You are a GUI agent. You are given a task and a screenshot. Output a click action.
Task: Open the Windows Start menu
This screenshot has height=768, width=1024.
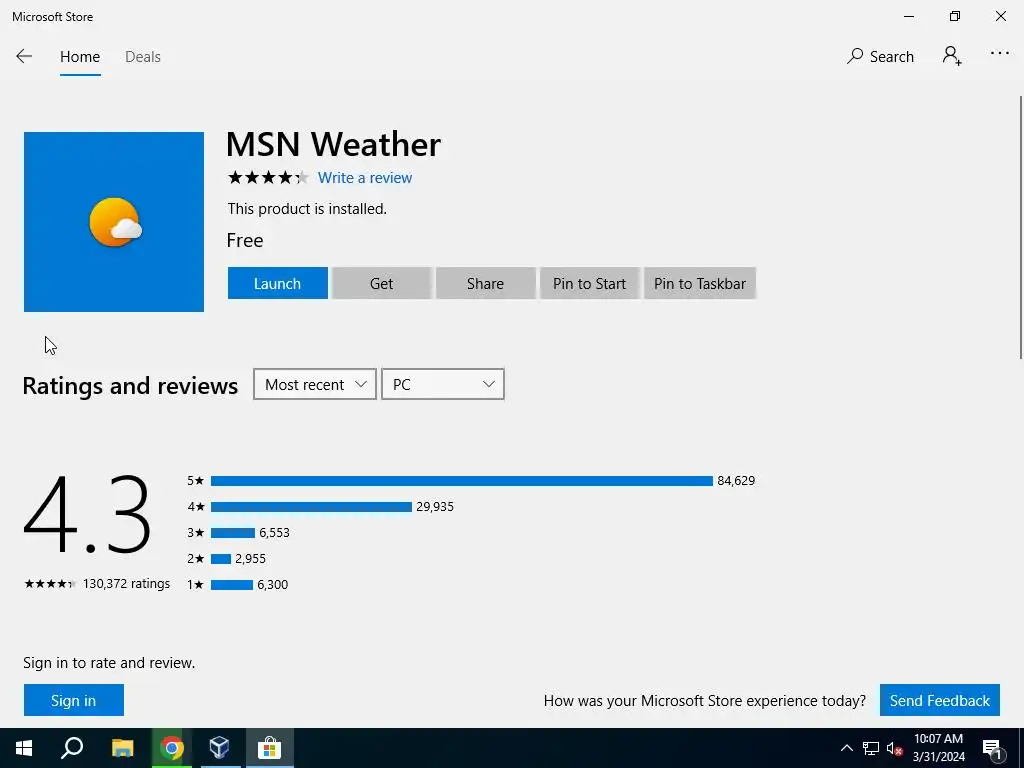click(24, 748)
